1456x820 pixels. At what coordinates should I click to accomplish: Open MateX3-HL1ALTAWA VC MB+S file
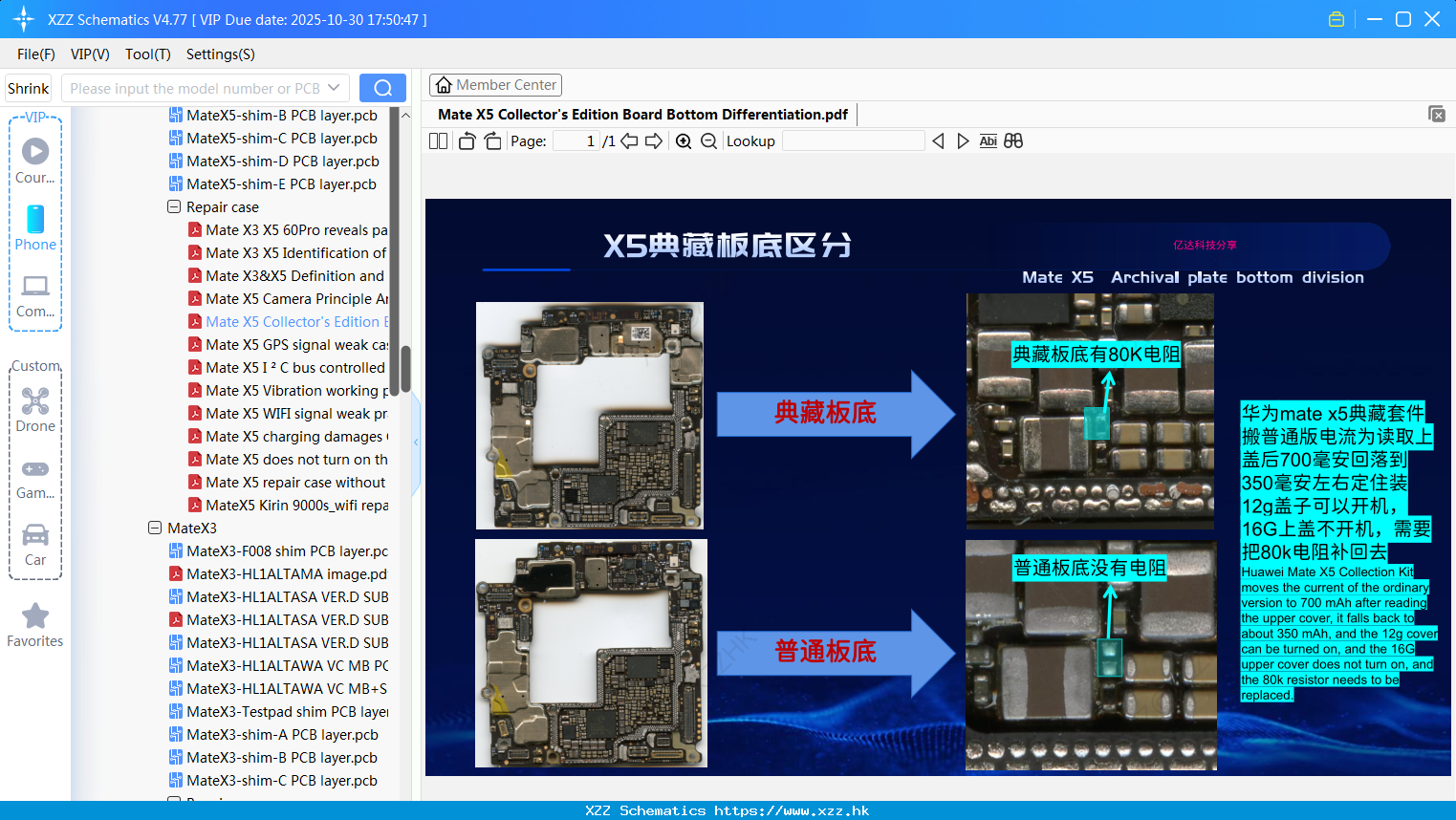[x=278, y=688]
